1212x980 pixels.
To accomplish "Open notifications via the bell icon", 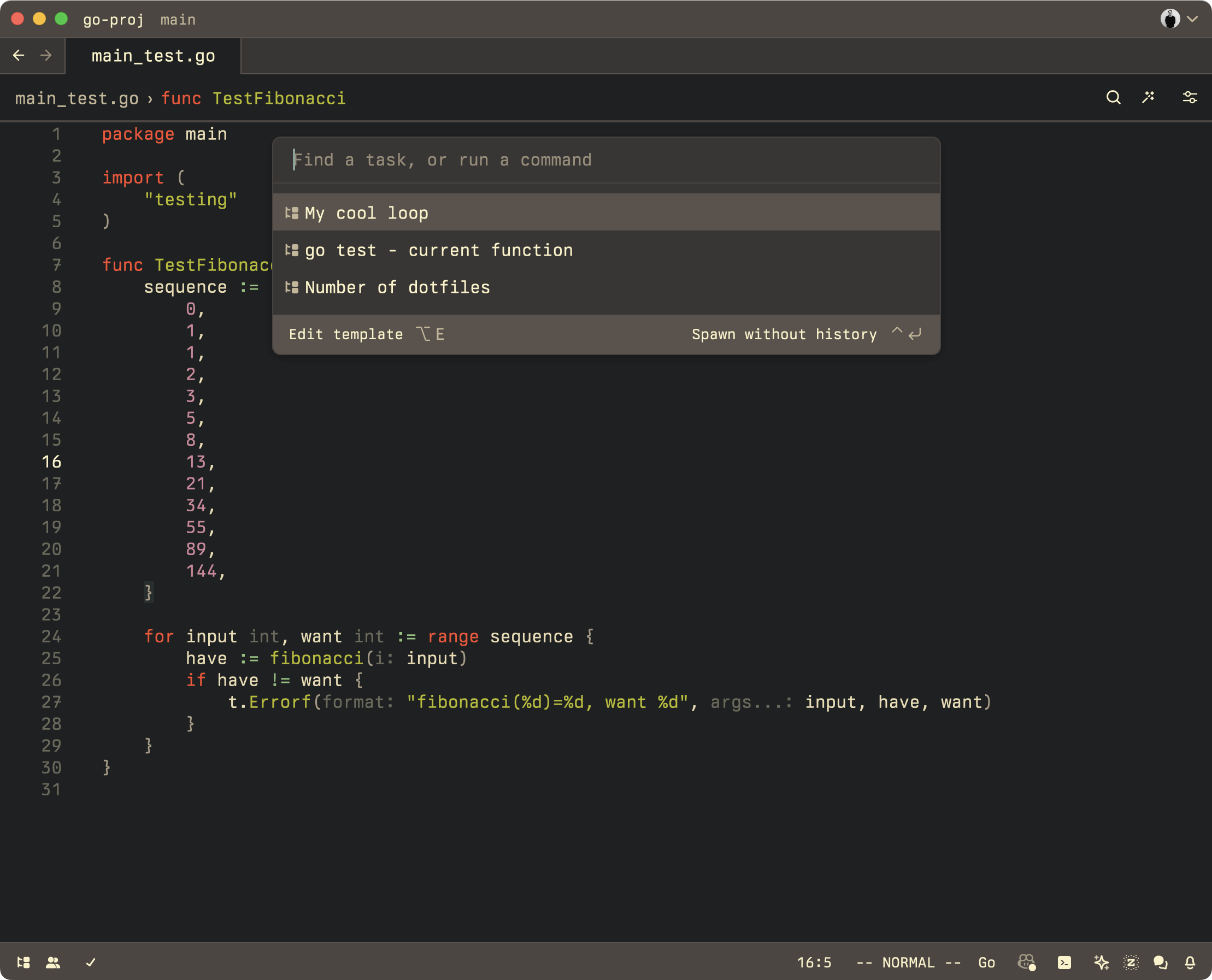I will 1190,963.
